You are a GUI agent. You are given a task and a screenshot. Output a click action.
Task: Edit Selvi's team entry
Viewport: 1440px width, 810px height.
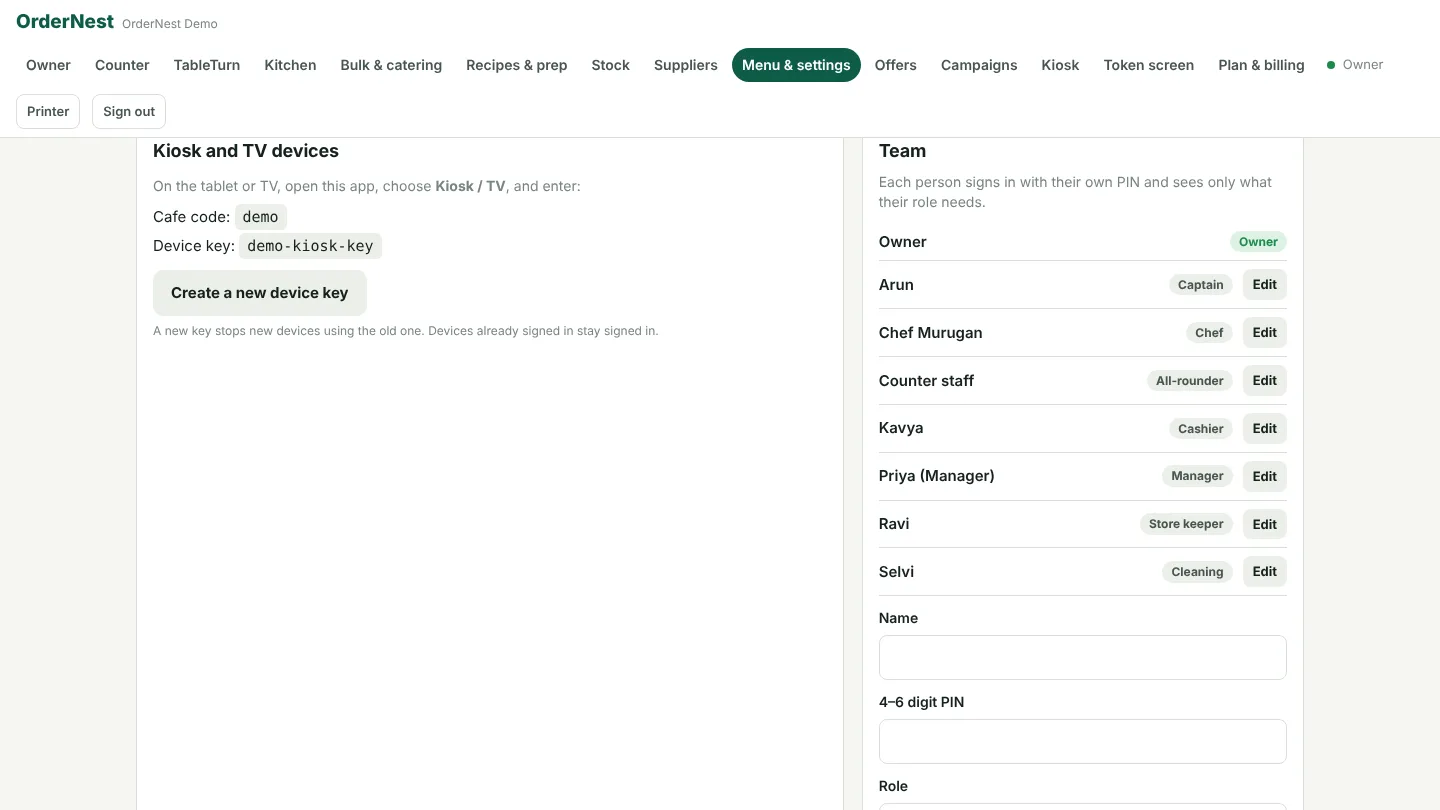[1265, 572]
